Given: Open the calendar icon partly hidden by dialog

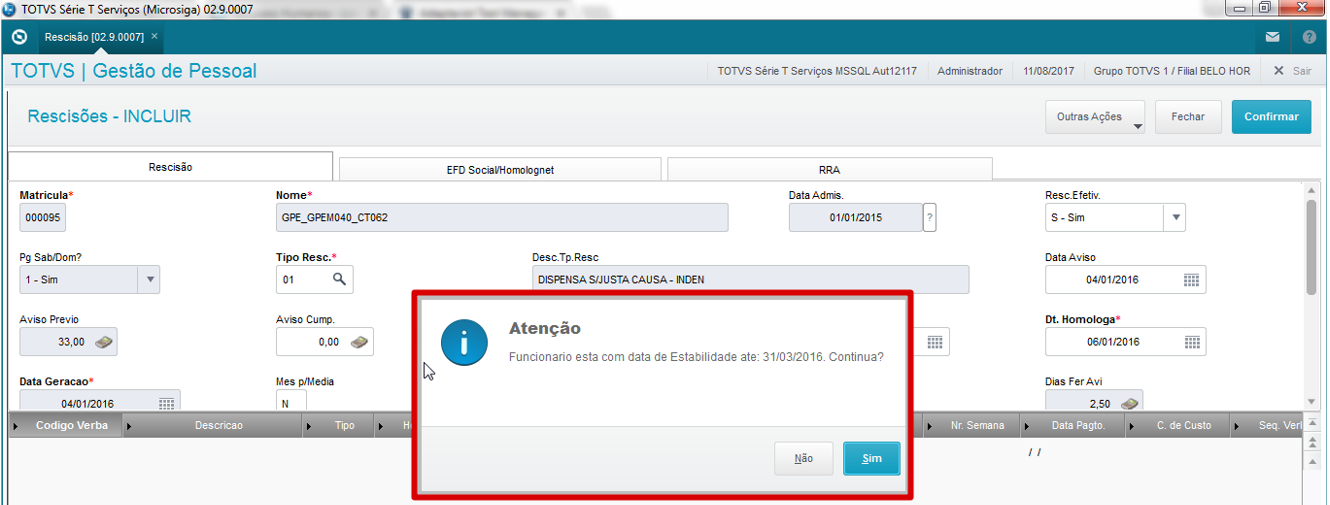Looking at the screenshot, I should (x=934, y=342).
